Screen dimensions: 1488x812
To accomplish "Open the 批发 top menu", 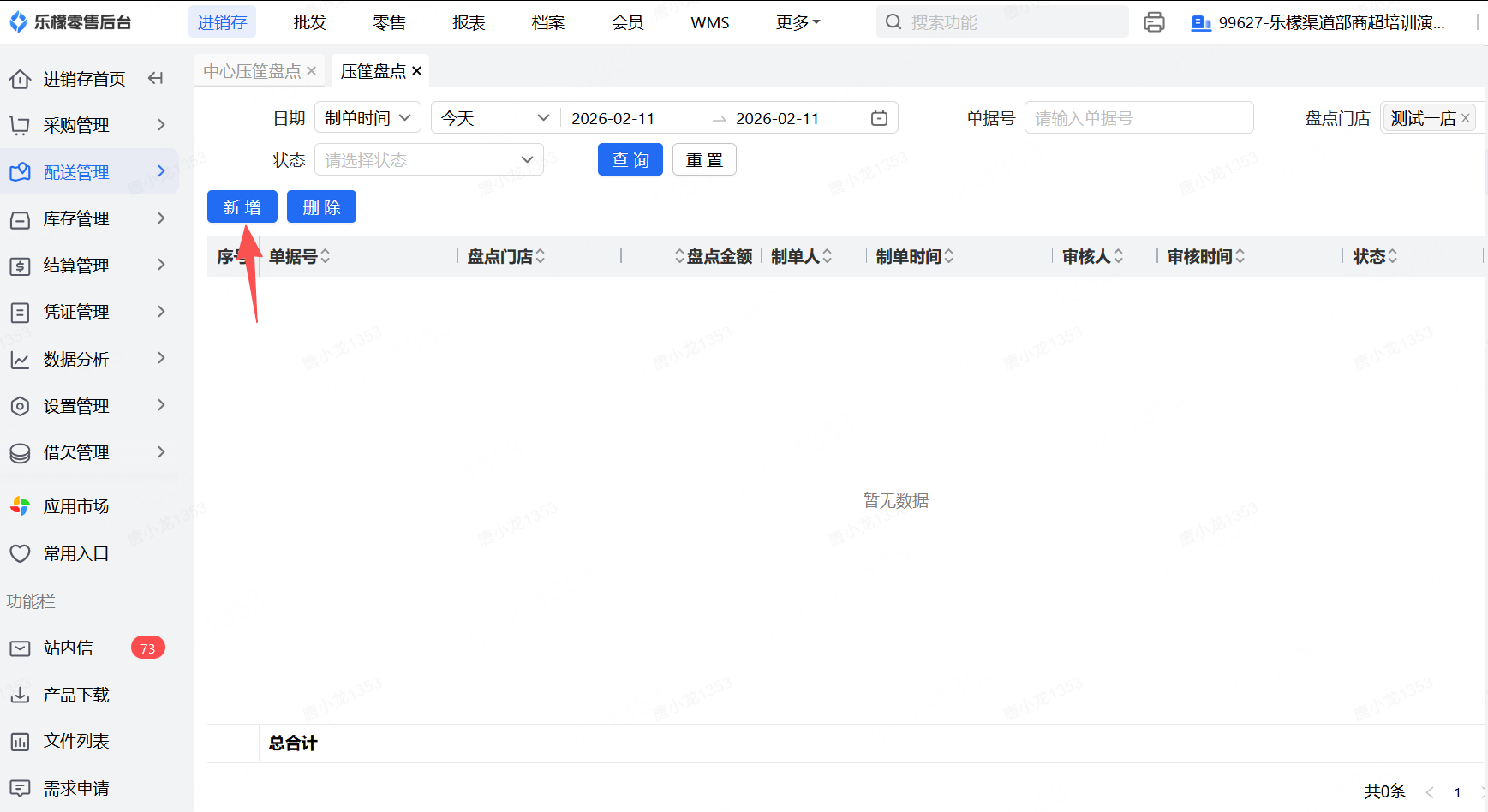I will point(310,22).
